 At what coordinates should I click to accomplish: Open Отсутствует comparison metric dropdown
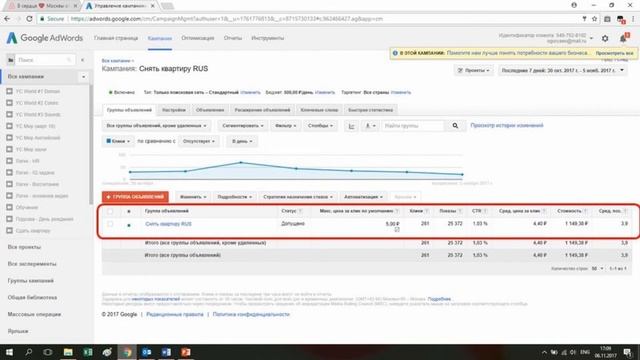tap(198, 141)
